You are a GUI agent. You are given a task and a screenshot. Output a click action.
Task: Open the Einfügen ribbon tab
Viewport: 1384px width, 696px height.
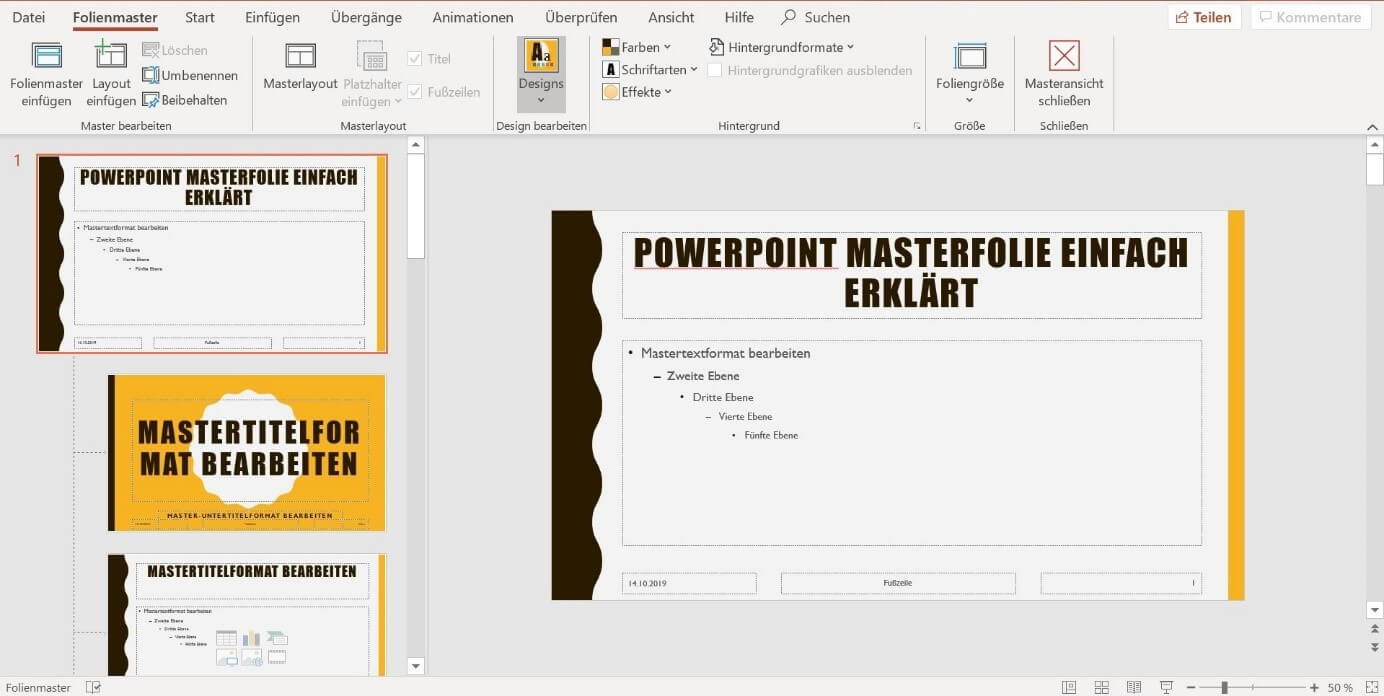pos(272,17)
